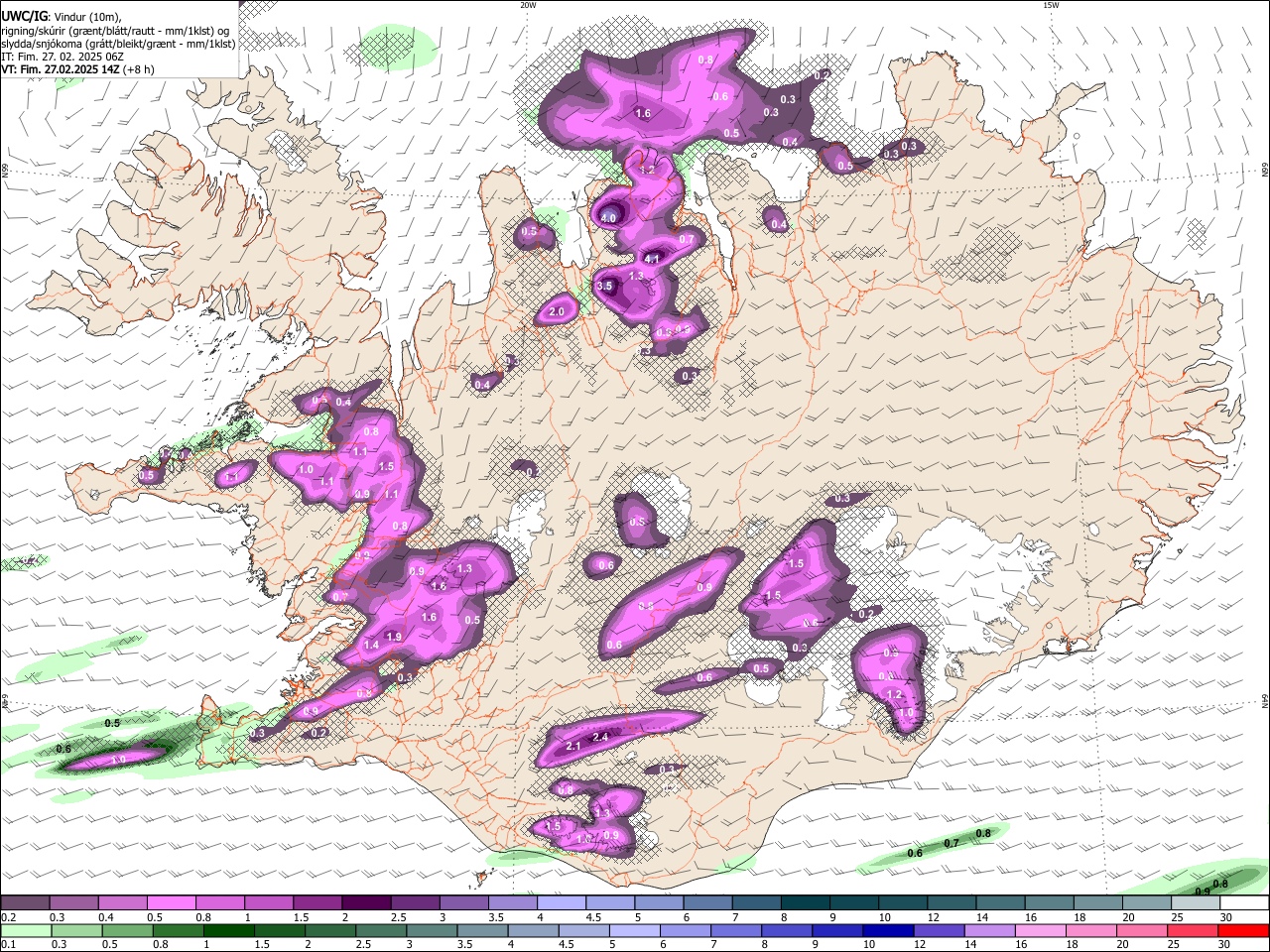1270x952 pixels.
Task: Click the dark purple 0.2 legend swatch
Action: 25,903
